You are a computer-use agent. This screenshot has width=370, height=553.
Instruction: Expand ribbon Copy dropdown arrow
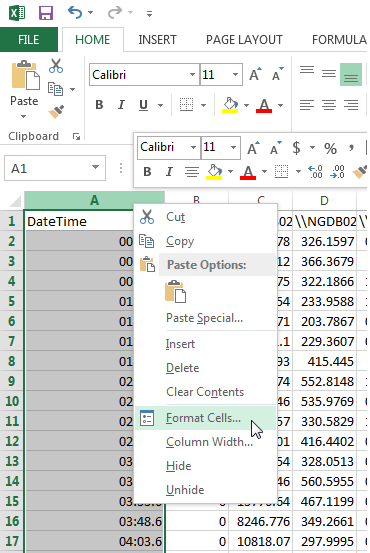(72, 89)
